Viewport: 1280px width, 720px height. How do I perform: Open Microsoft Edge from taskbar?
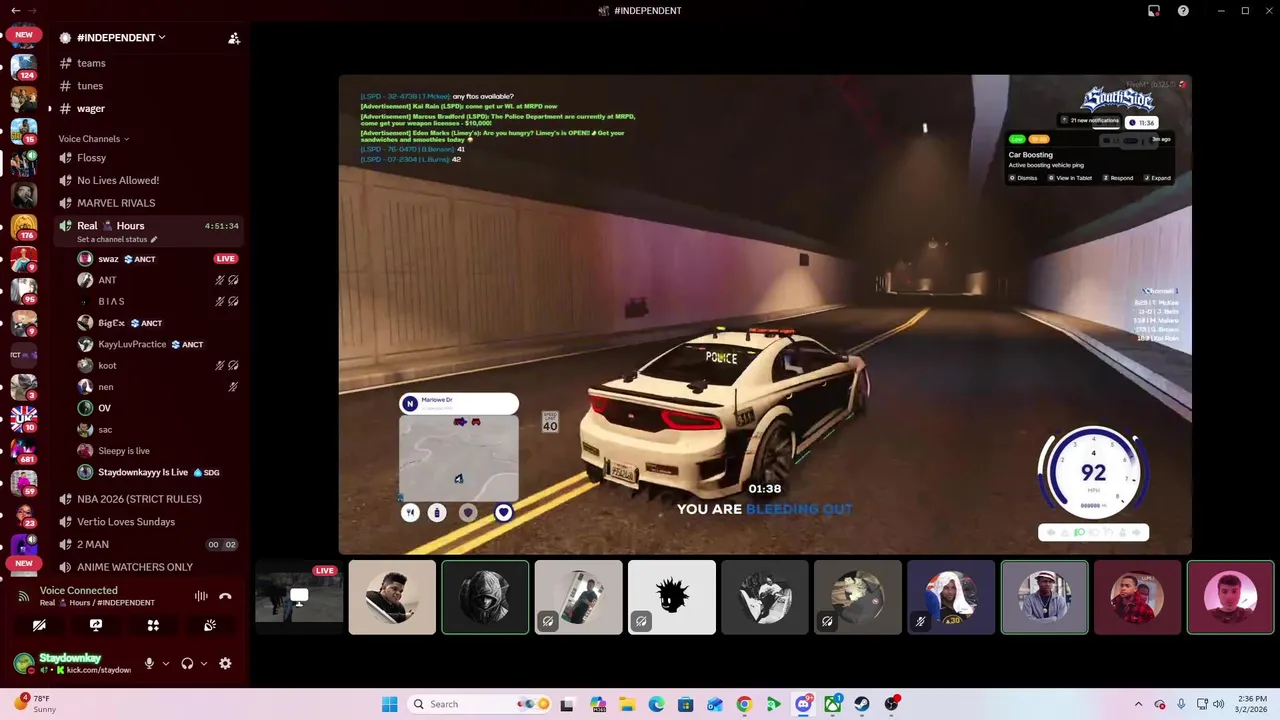[656, 704]
